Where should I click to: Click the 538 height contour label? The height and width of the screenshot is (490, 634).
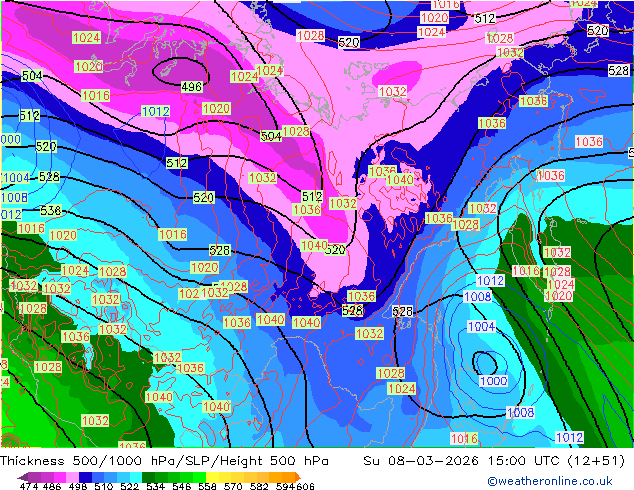tap(51, 211)
